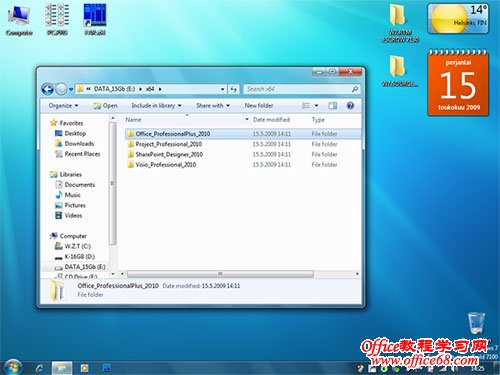The height and width of the screenshot is (375, 500).
Task: Open the Computer desktop icon
Action: click(x=19, y=20)
